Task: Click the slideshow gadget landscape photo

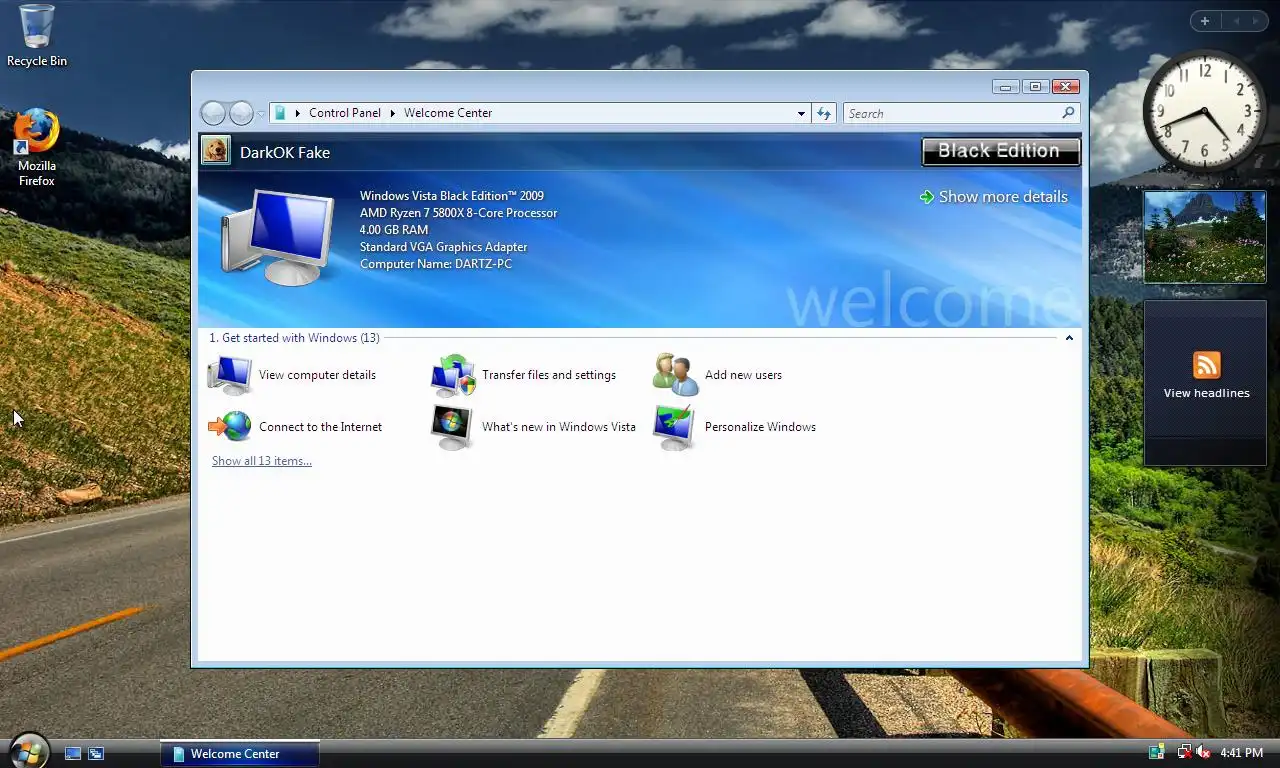Action: pyautogui.click(x=1205, y=237)
